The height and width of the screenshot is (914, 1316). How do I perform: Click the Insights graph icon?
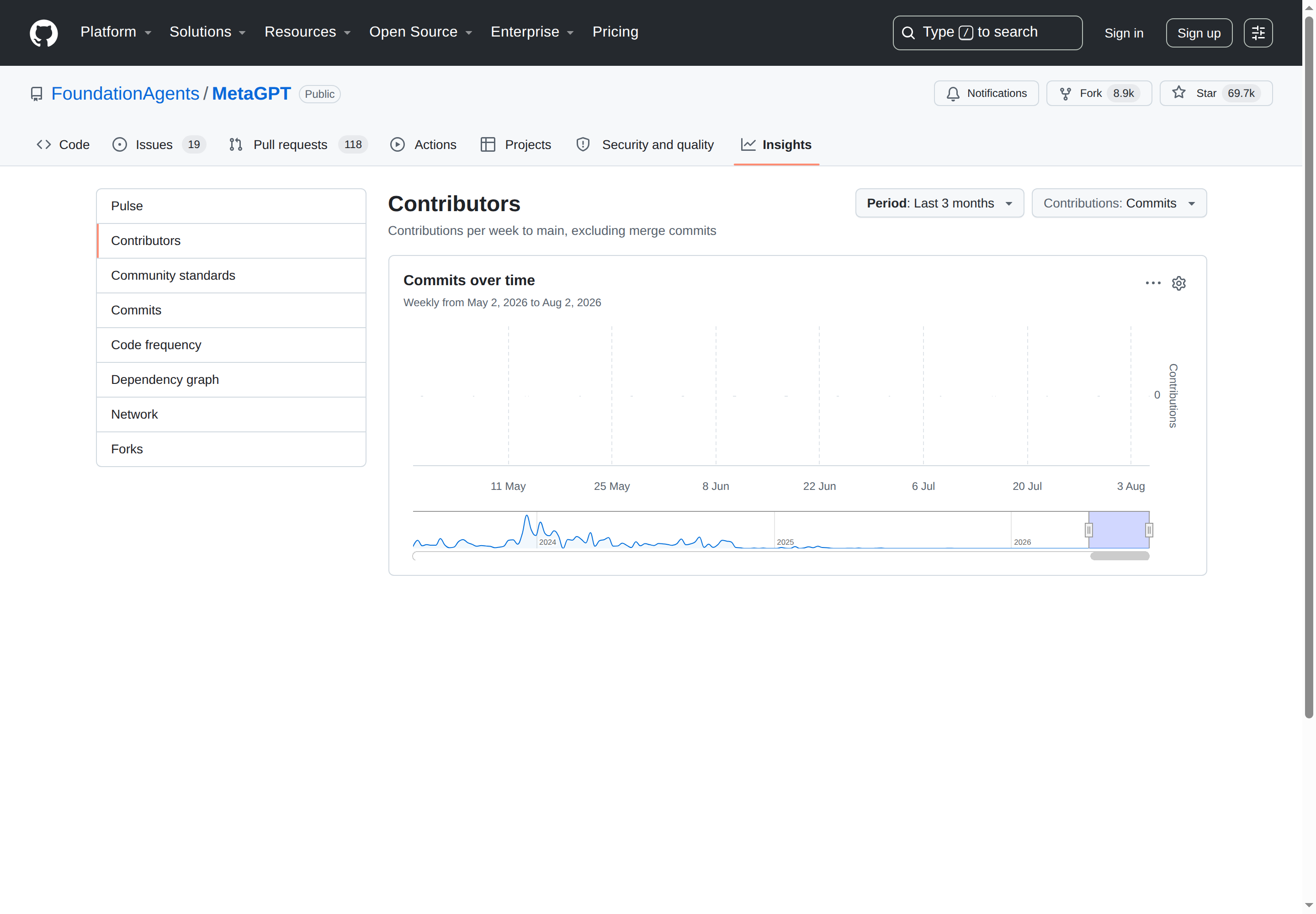click(748, 144)
